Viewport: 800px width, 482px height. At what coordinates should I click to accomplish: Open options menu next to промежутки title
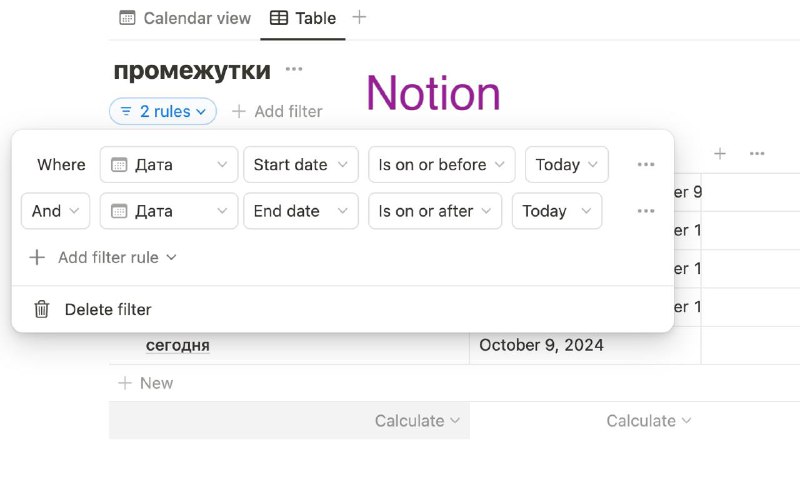click(x=294, y=69)
